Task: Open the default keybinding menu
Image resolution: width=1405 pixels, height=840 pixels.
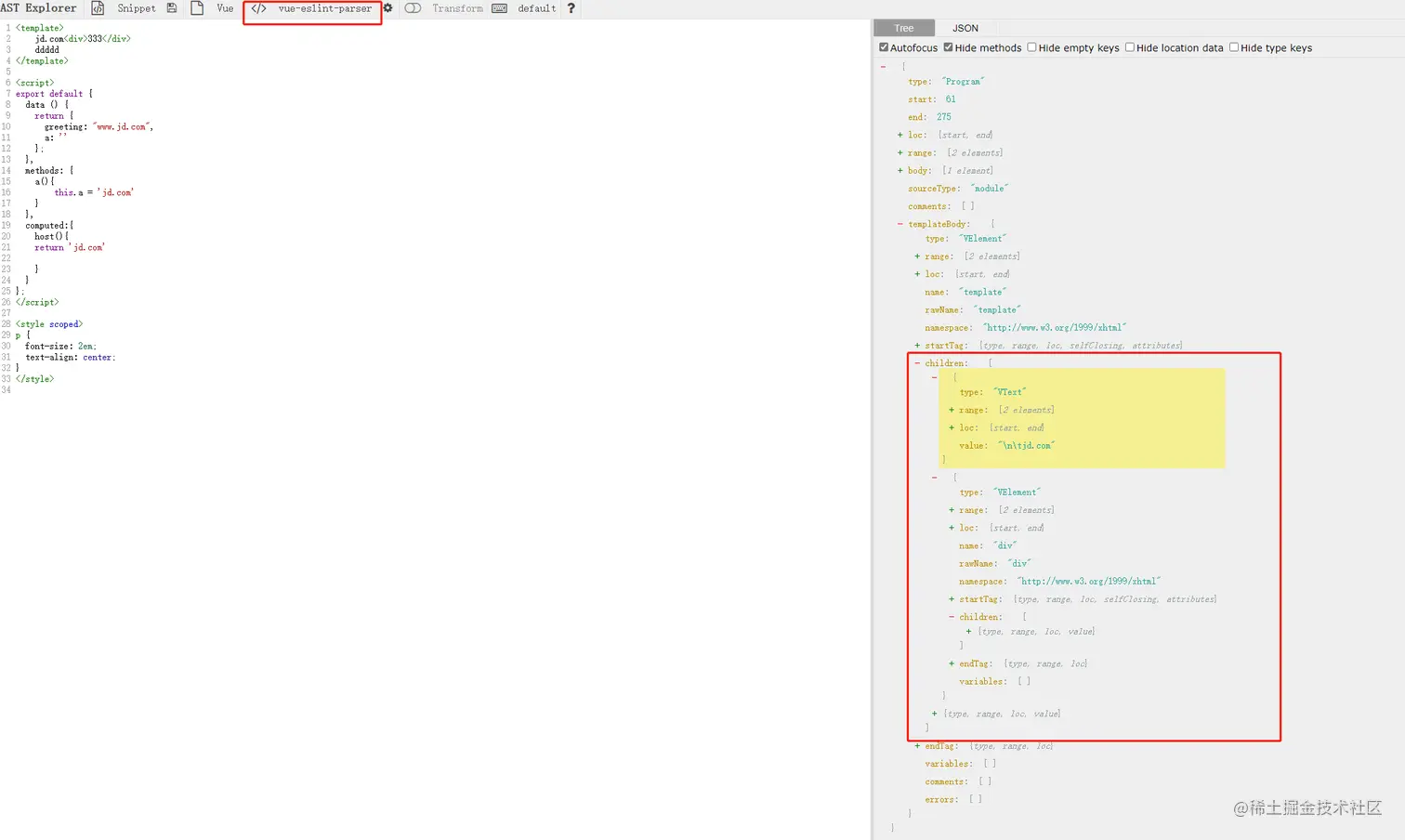Action: [x=536, y=8]
